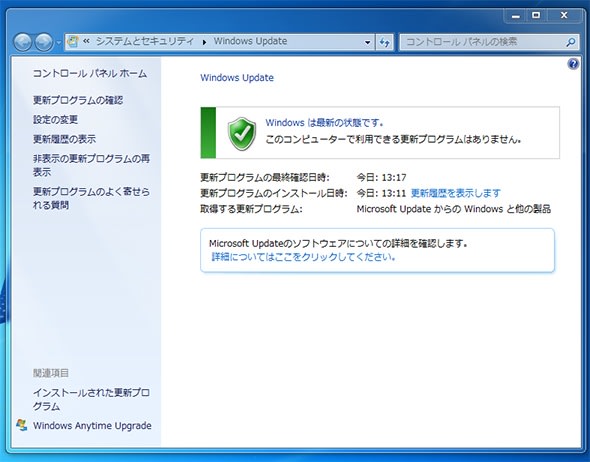Click the Forward navigation arrow
The image size is (590, 462).
[x=44, y=42]
